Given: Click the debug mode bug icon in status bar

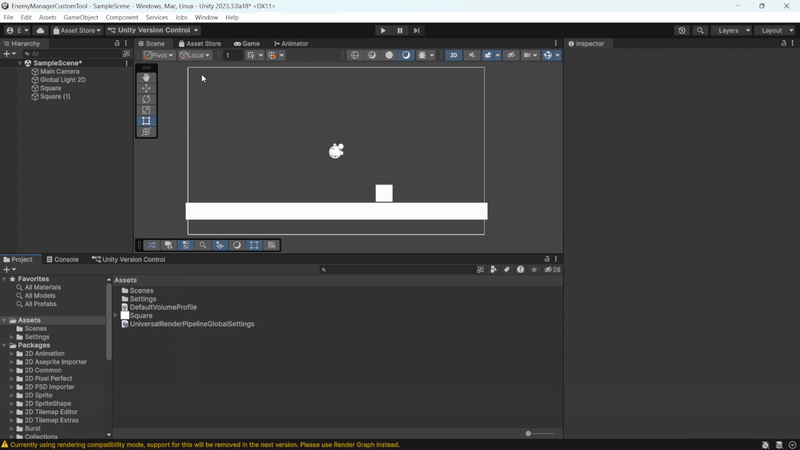Looking at the screenshot, I should point(765,445).
